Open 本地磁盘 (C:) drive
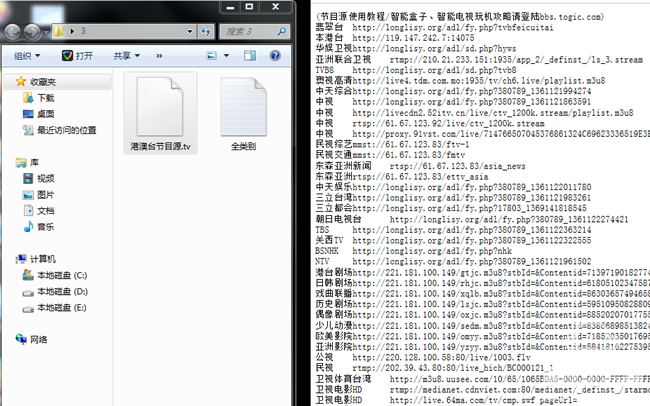 (55, 275)
